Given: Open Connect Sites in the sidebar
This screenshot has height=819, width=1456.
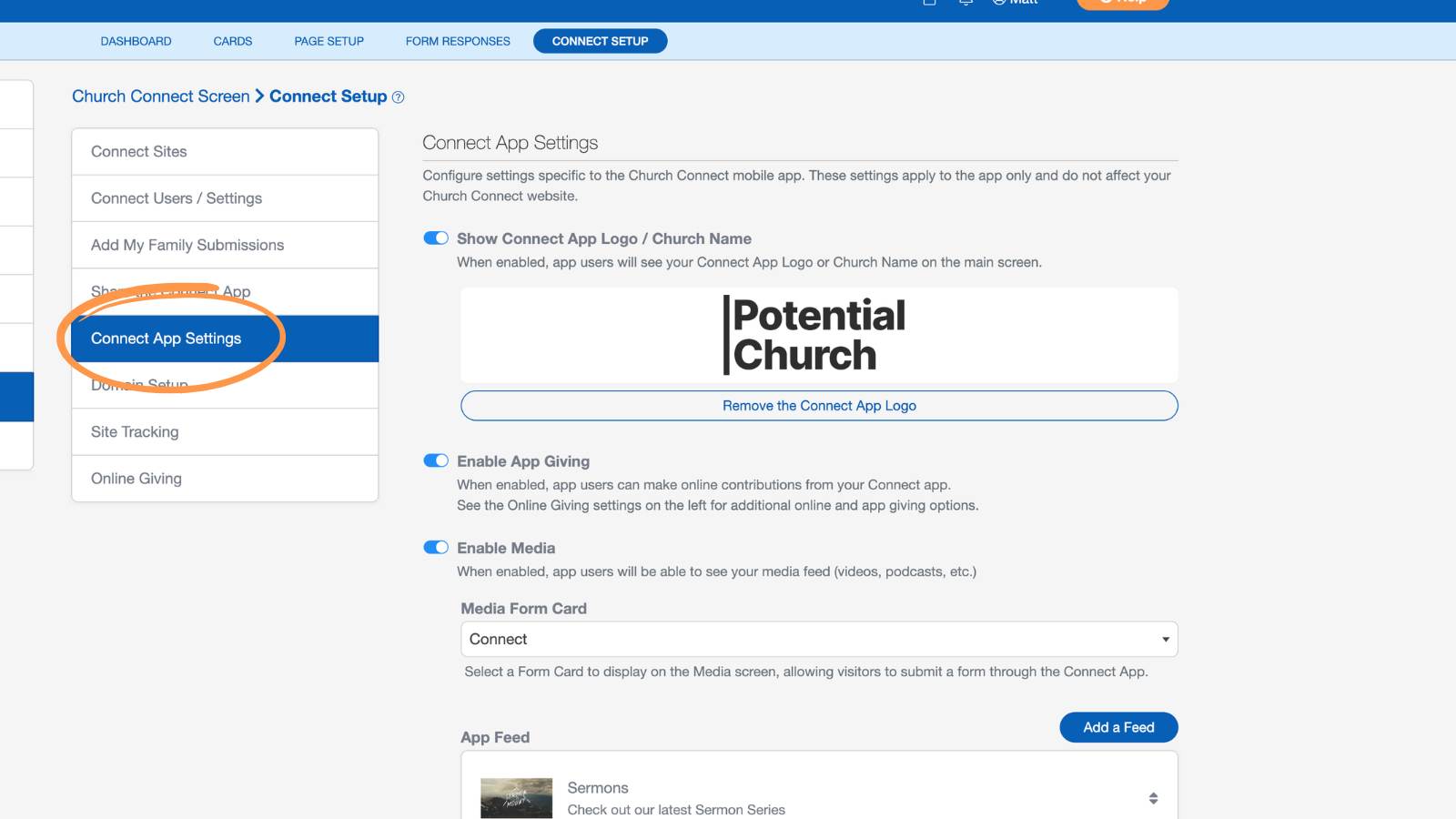Looking at the screenshot, I should 225,152.
